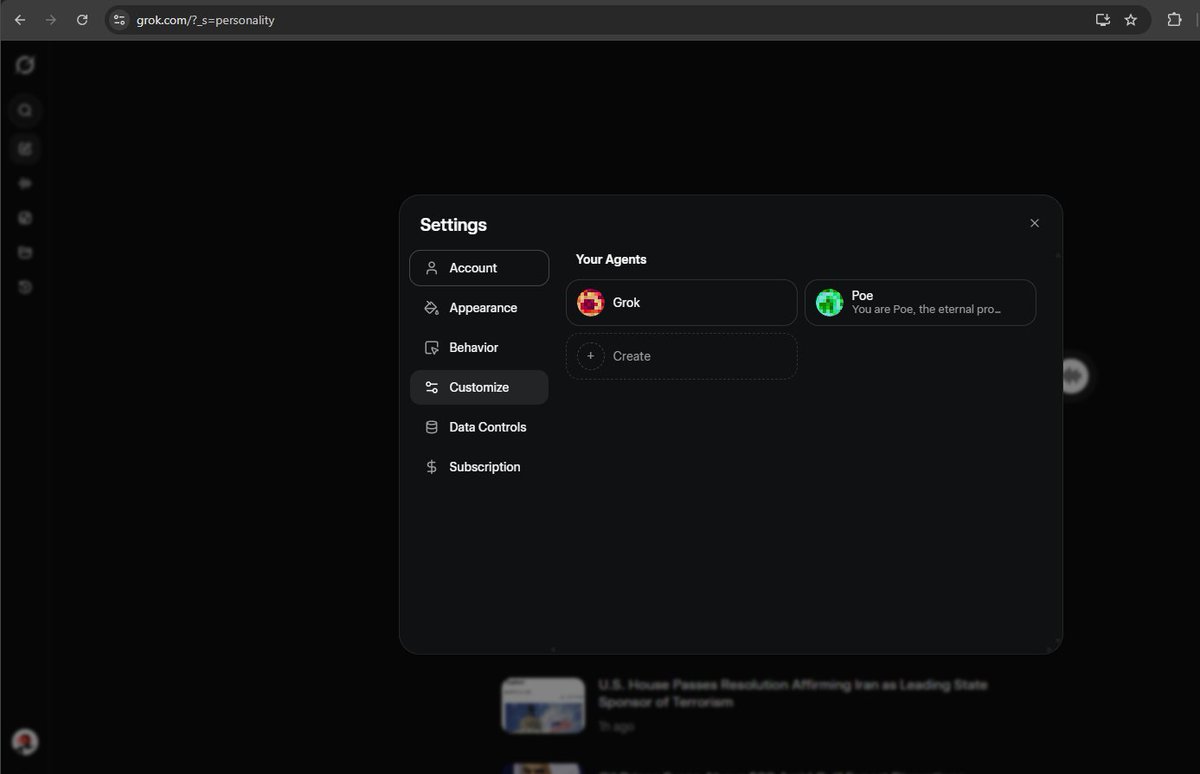Viewport: 1200px width, 774px height.
Task: Open the Account settings section
Action: click(x=479, y=268)
